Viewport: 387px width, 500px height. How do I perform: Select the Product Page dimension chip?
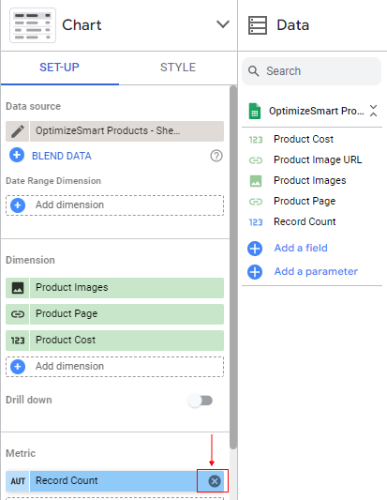tap(127, 314)
